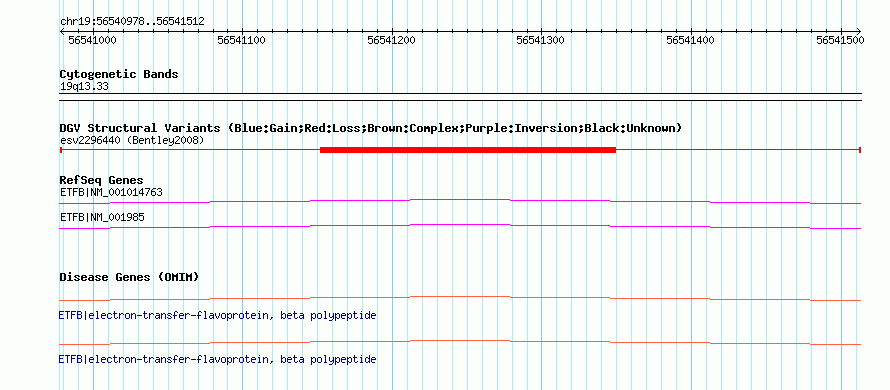Click the Cytogenetic Bands track title

point(119,74)
